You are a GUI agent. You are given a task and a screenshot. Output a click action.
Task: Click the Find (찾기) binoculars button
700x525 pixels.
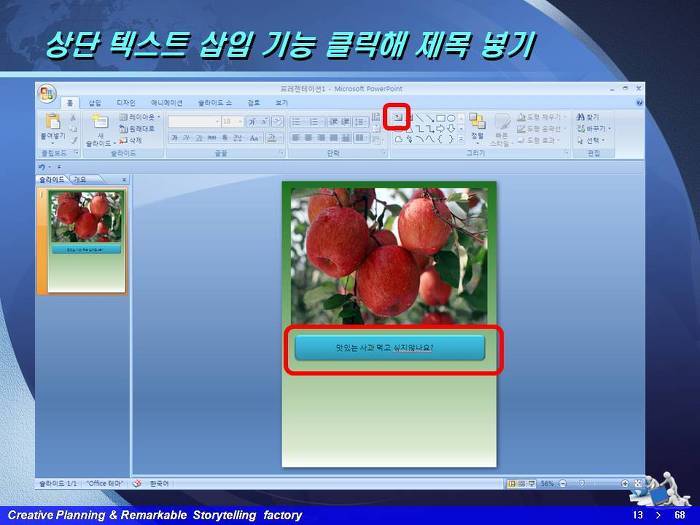pos(588,117)
